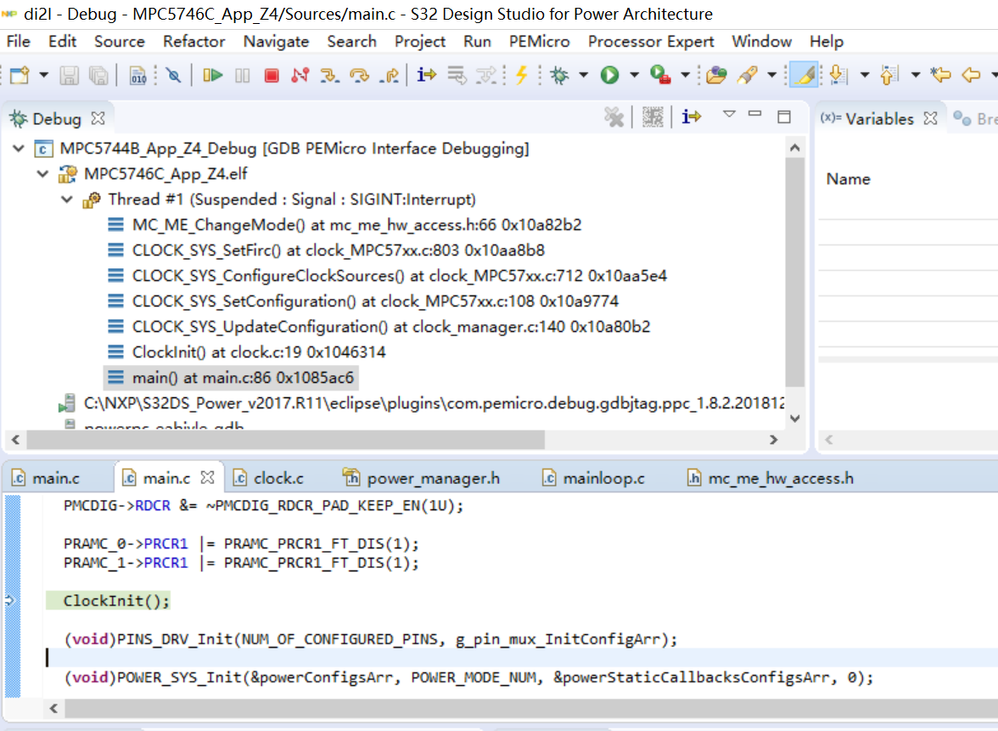
Task: Click the Previous Annotation icon
Action: (x=890, y=76)
